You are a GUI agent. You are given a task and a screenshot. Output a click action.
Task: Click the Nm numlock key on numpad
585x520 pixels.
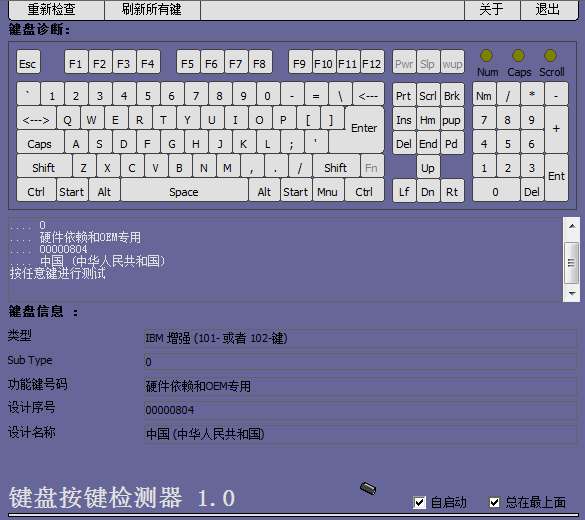coord(484,94)
